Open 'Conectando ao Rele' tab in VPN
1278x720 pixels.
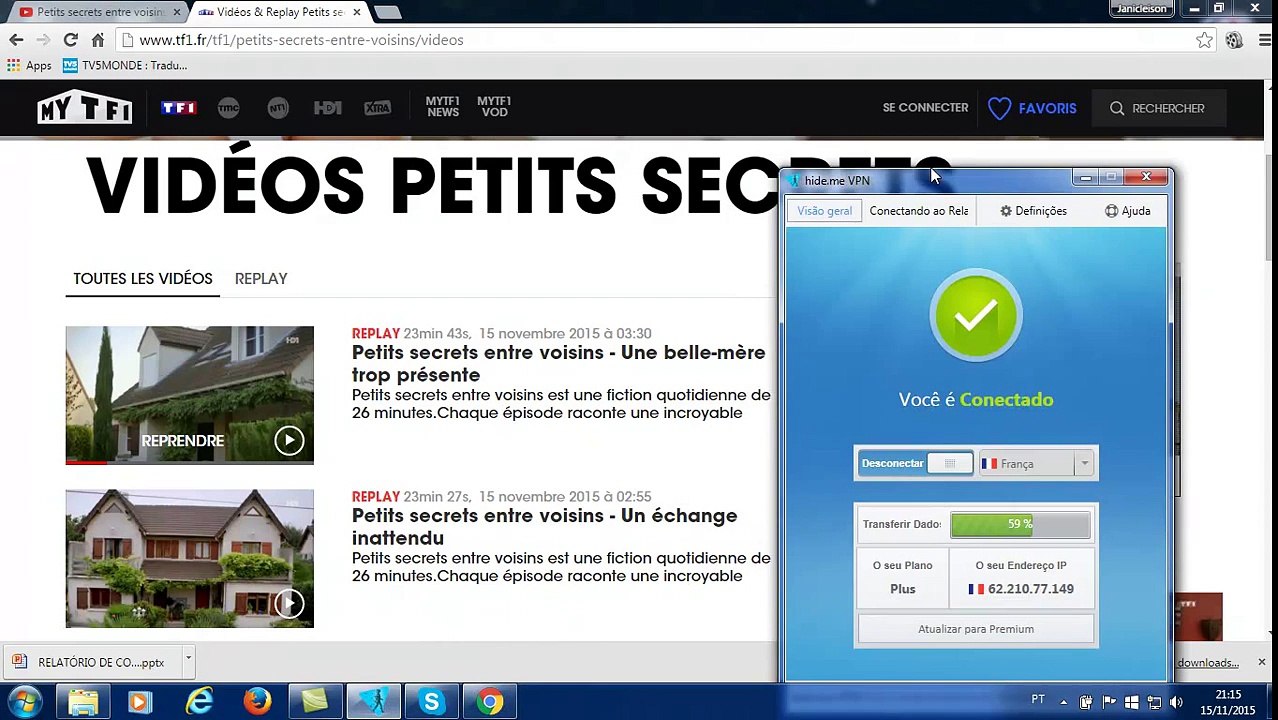tap(918, 211)
